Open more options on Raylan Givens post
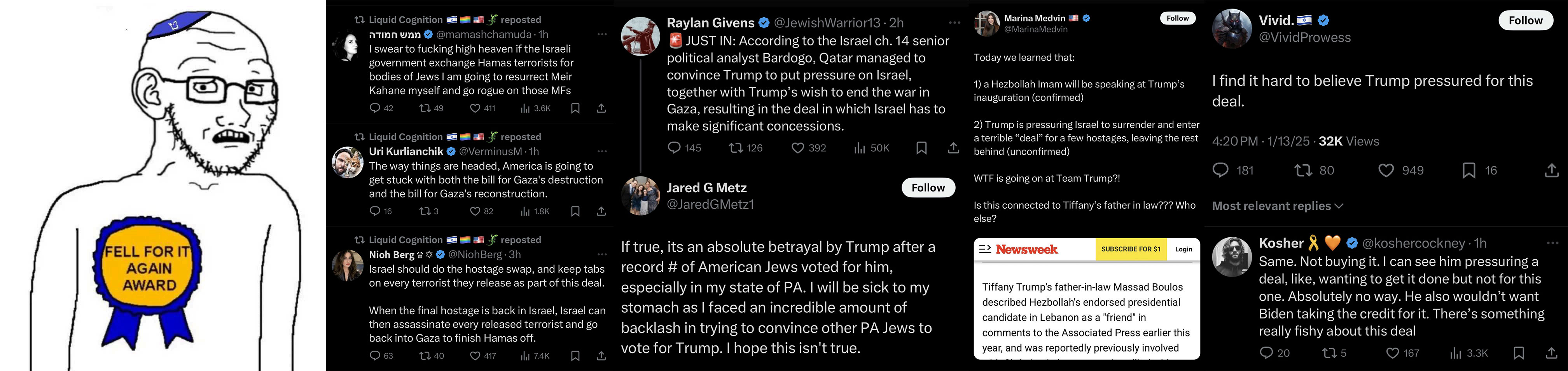 (x=954, y=23)
